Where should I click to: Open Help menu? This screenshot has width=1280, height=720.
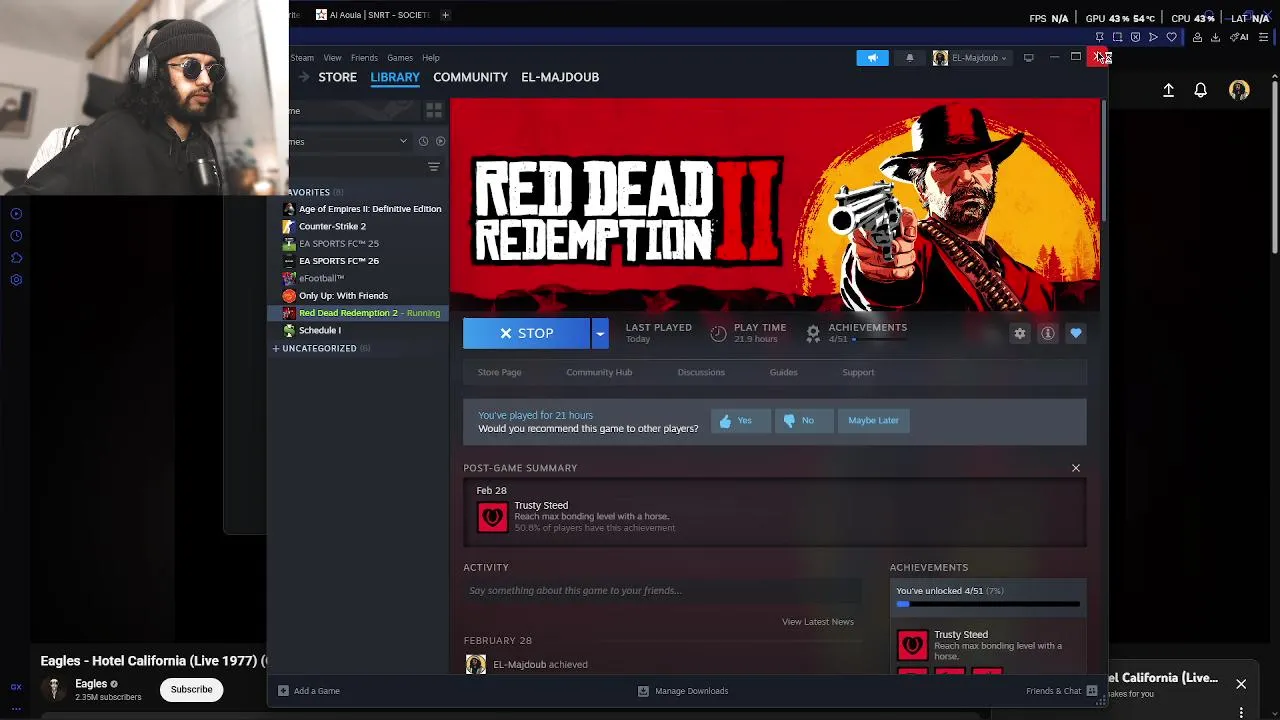coord(430,58)
